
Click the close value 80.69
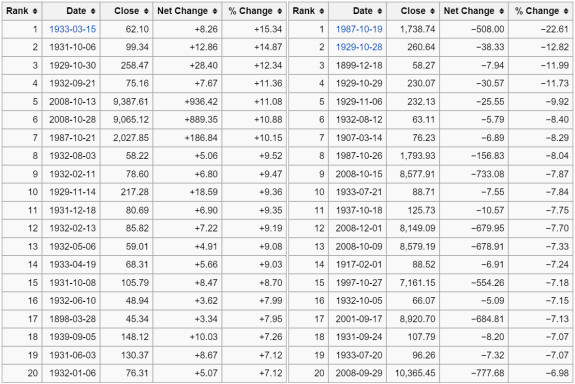click(x=137, y=210)
